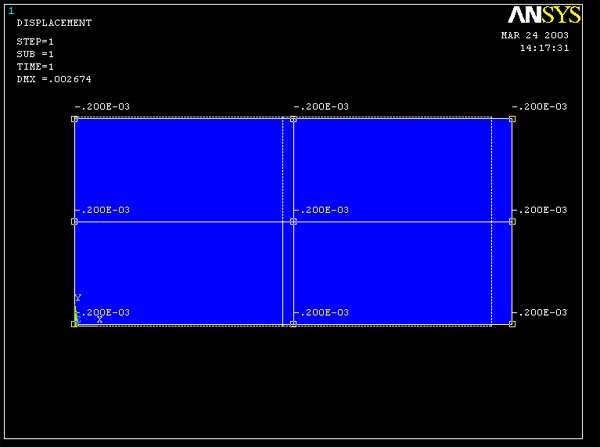Pick the middle-right edge node marker
Image resolution: width=600 pixels, height=447 pixels.
512,222
